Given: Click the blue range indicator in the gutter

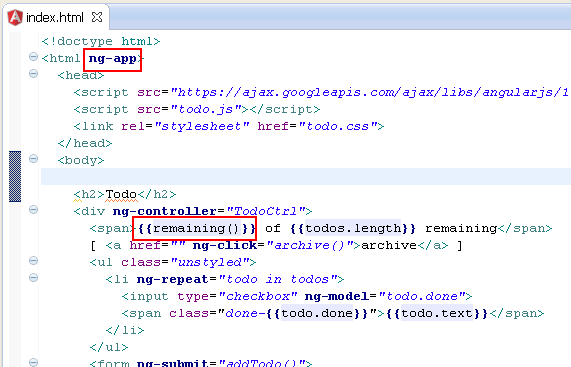Looking at the screenshot, I should 15,176.
